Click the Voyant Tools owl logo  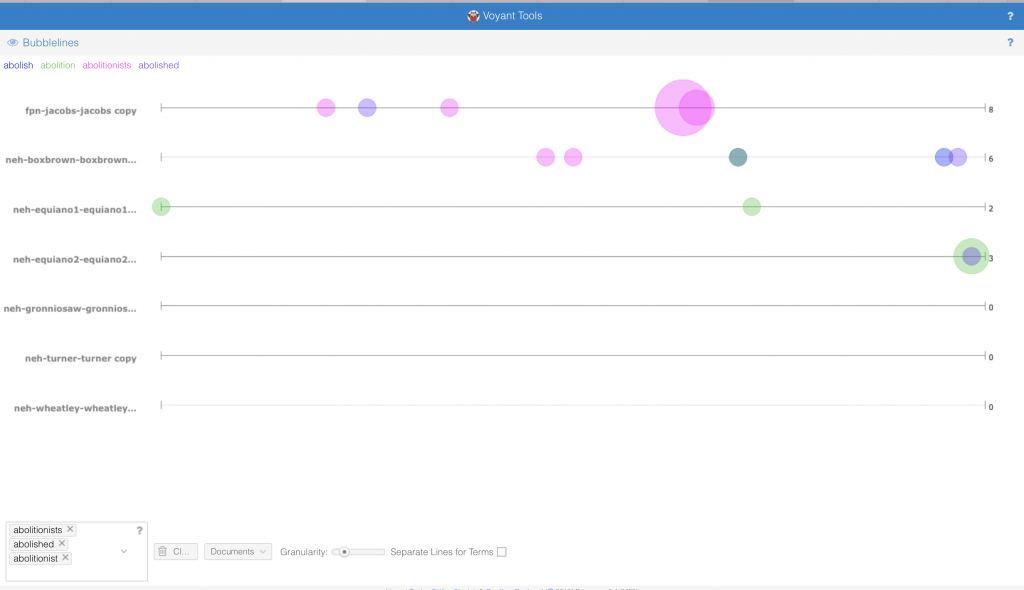[473, 16]
